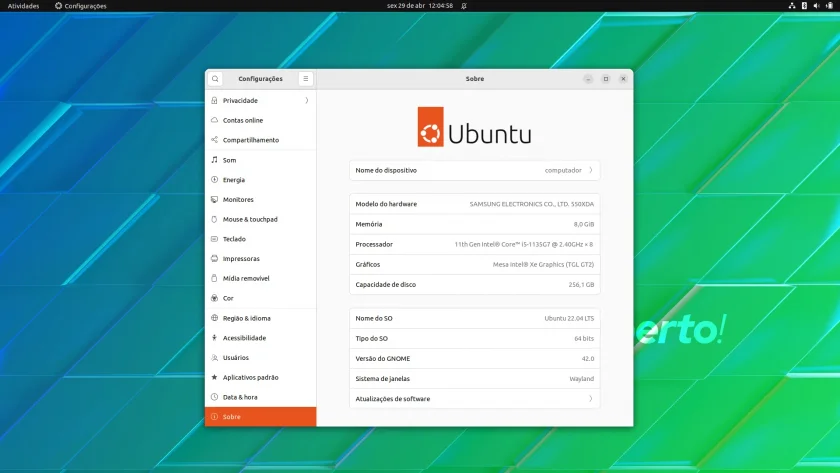
Task: Open Mouse & touchpad settings
Action: [x=260, y=219]
